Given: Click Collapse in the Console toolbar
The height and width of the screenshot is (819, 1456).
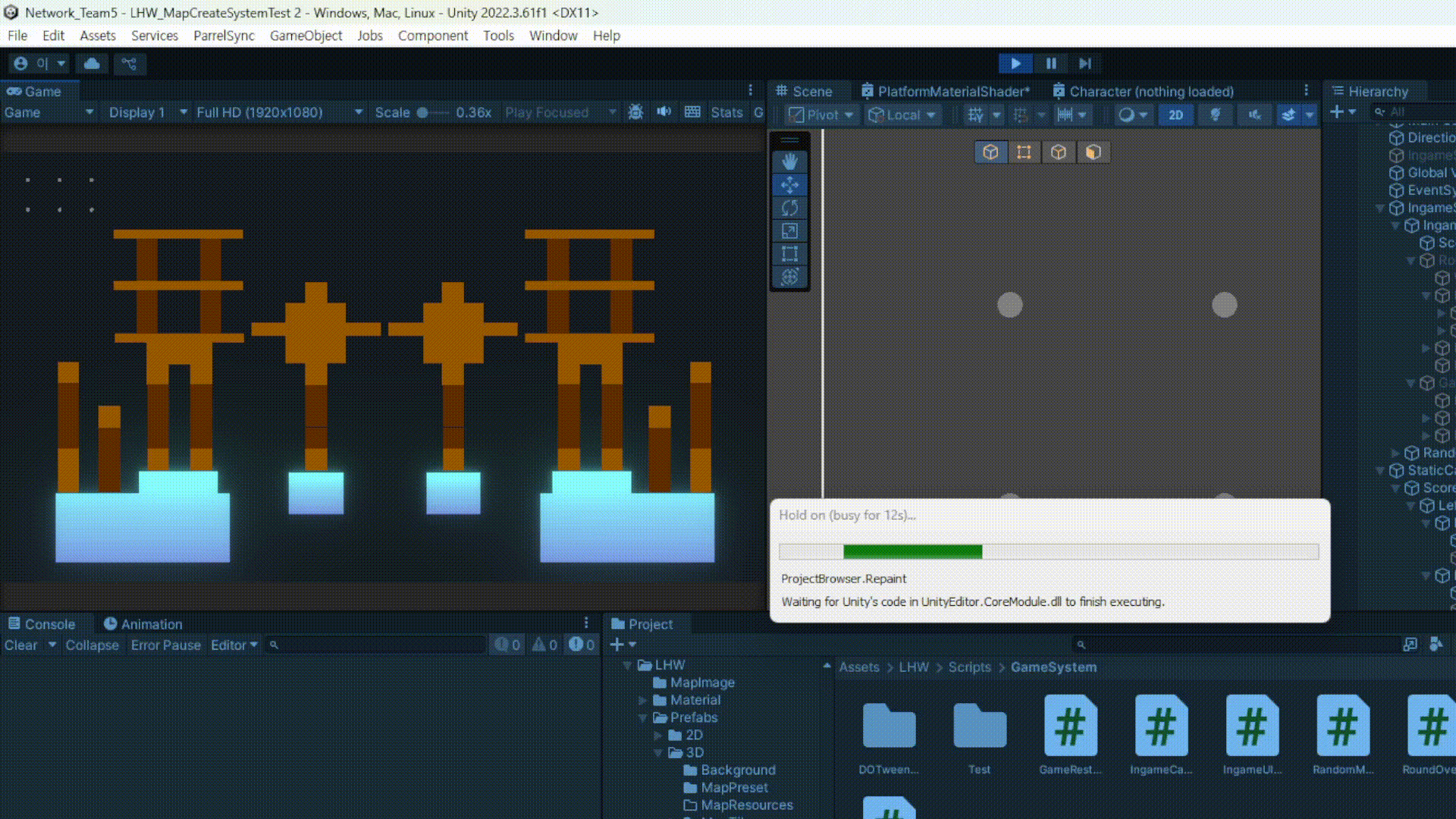Looking at the screenshot, I should pyautogui.click(x=92, y=645).
